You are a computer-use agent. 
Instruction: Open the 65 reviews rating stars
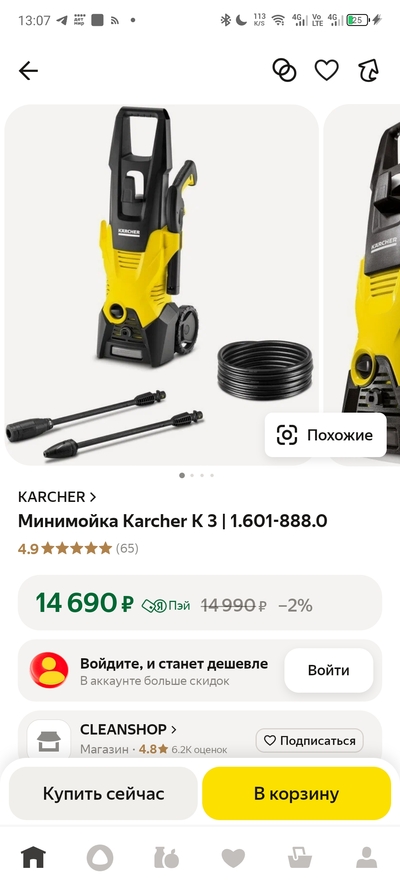[78, 548]
